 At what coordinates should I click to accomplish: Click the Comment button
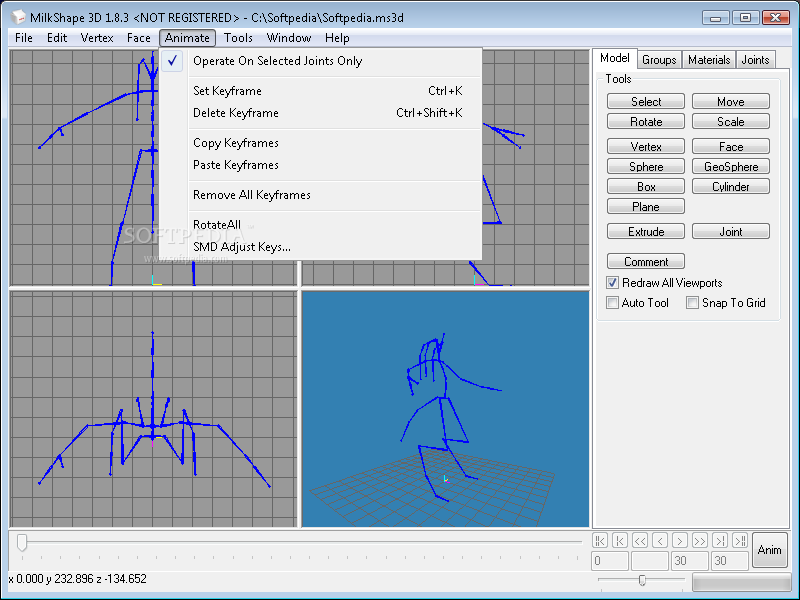coord(646,261)
